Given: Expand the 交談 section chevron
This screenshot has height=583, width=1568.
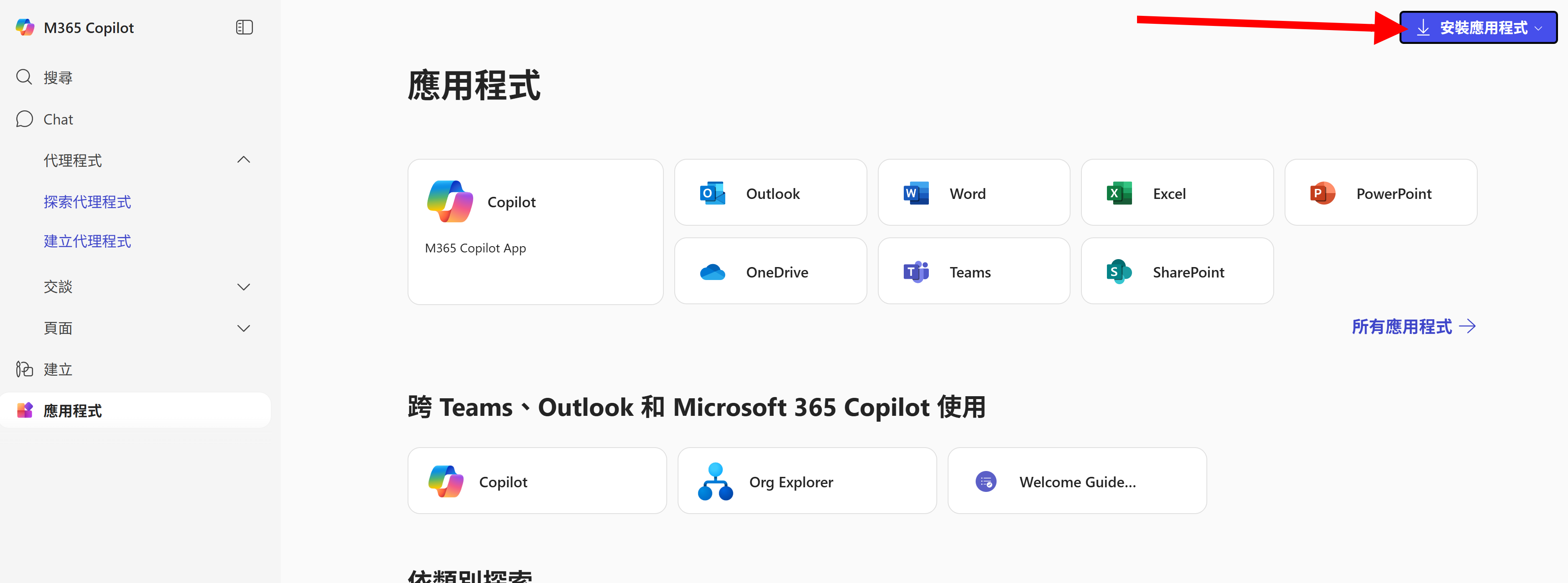Looking at the screenshot, I should tap(243, 287).
